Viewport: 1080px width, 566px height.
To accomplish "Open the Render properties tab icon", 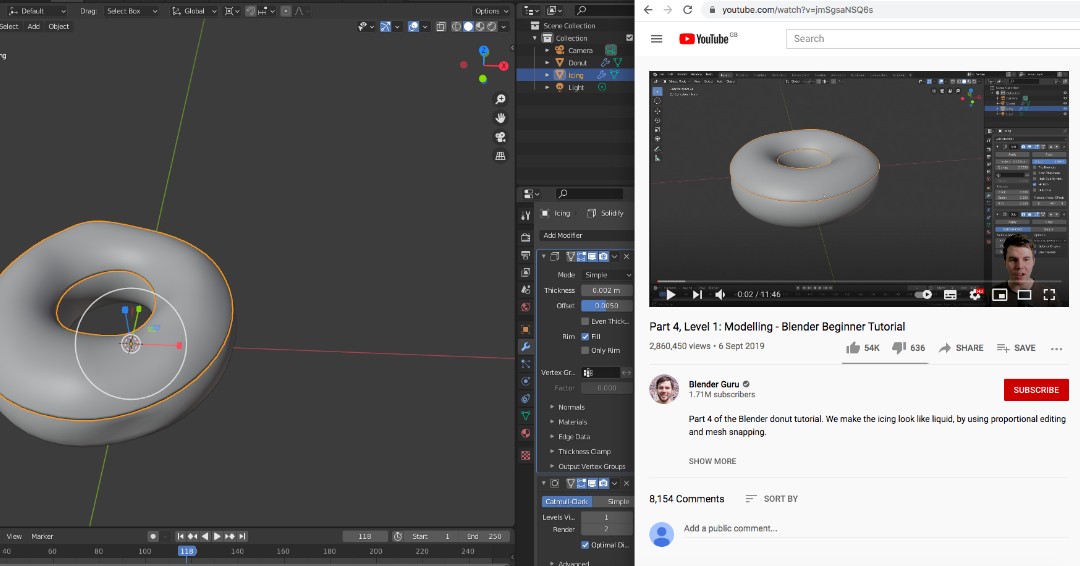I will (x=526, y=238).
